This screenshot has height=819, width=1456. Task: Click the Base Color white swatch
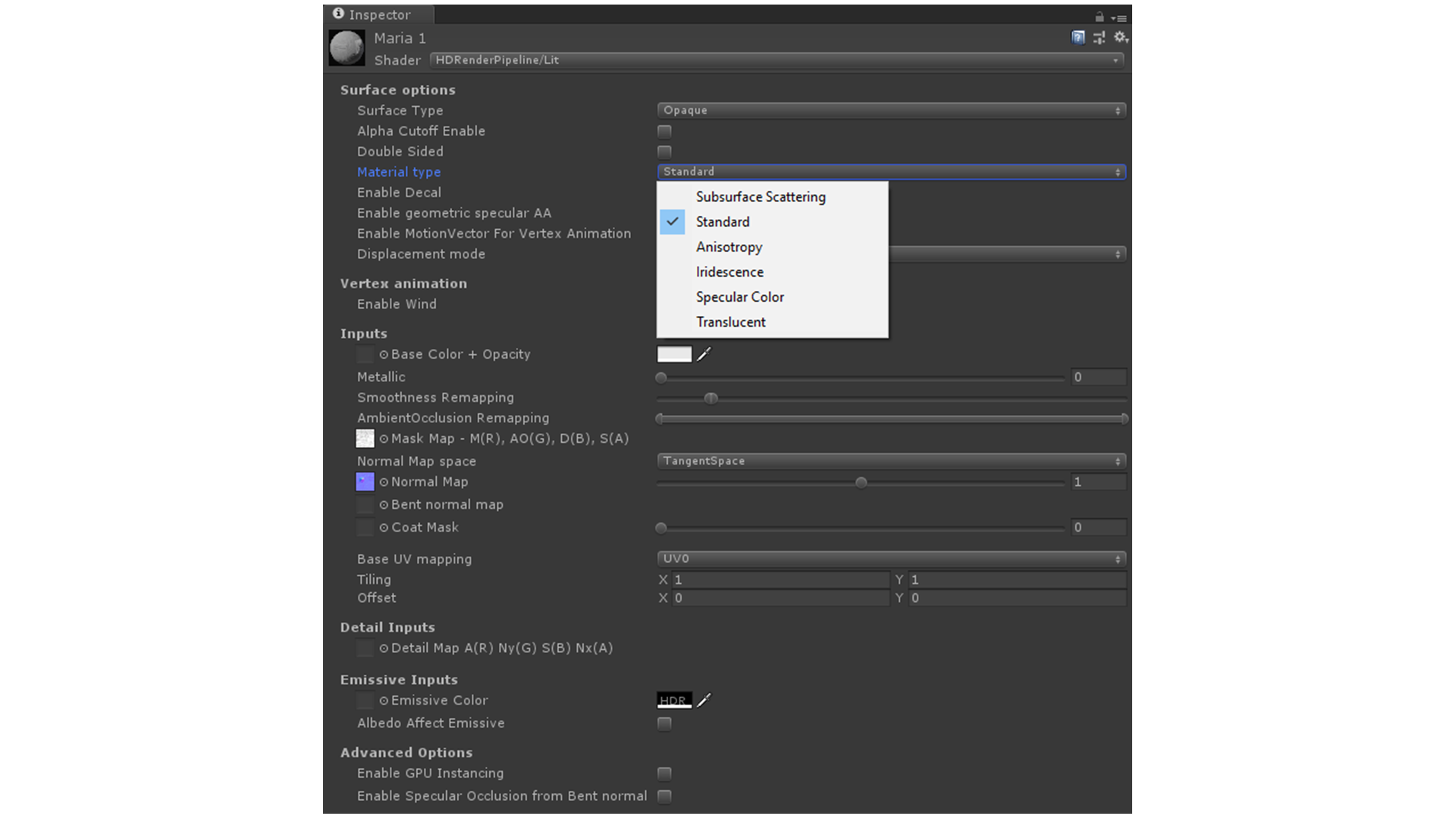pyautogui.click(x=674, y=354)
